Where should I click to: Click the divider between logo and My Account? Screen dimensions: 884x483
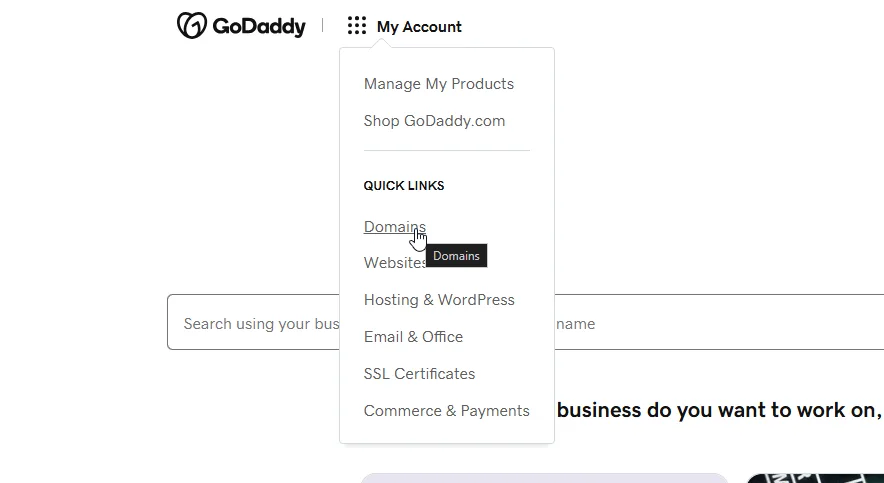(323, 26)
